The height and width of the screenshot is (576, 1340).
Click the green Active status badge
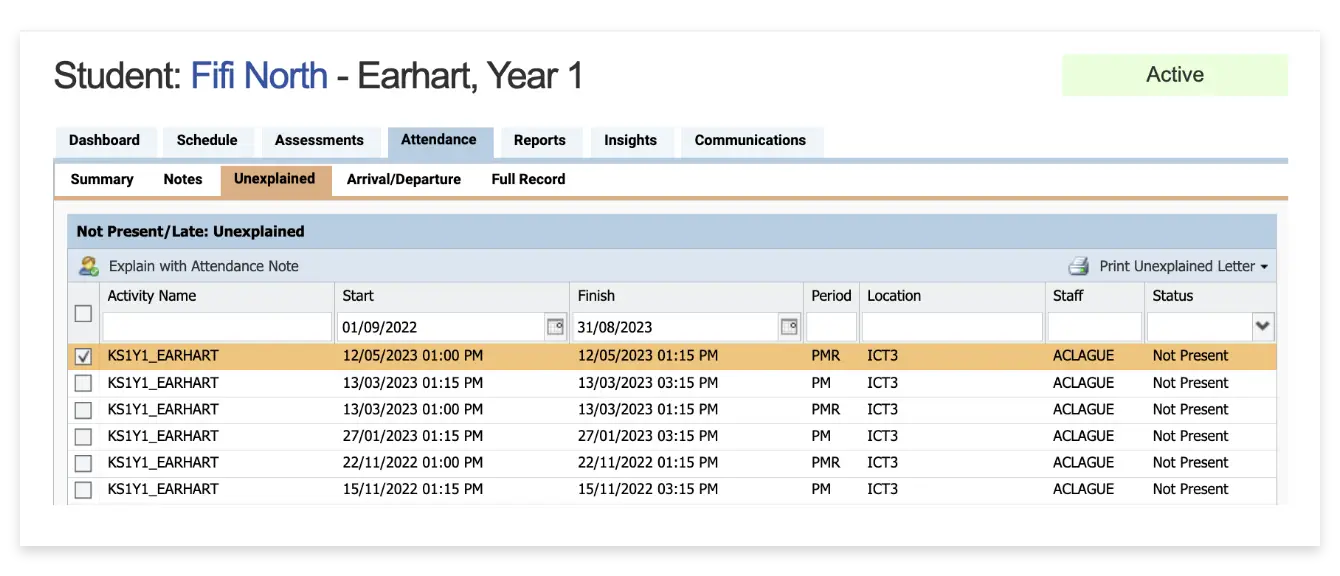[1174, 75]
